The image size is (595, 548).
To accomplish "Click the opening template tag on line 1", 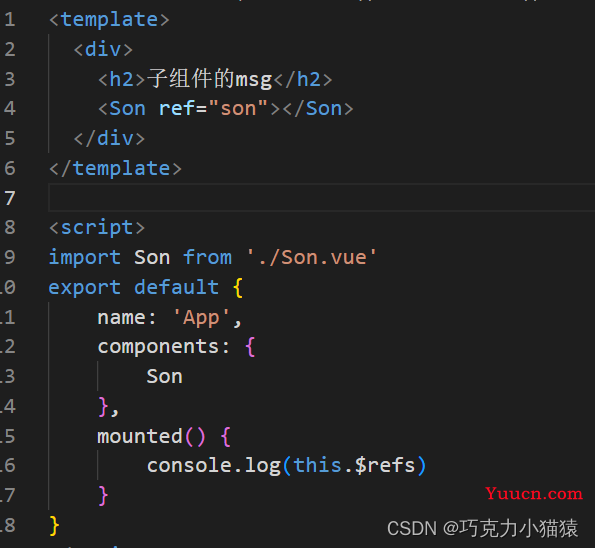I will [109, 19].
